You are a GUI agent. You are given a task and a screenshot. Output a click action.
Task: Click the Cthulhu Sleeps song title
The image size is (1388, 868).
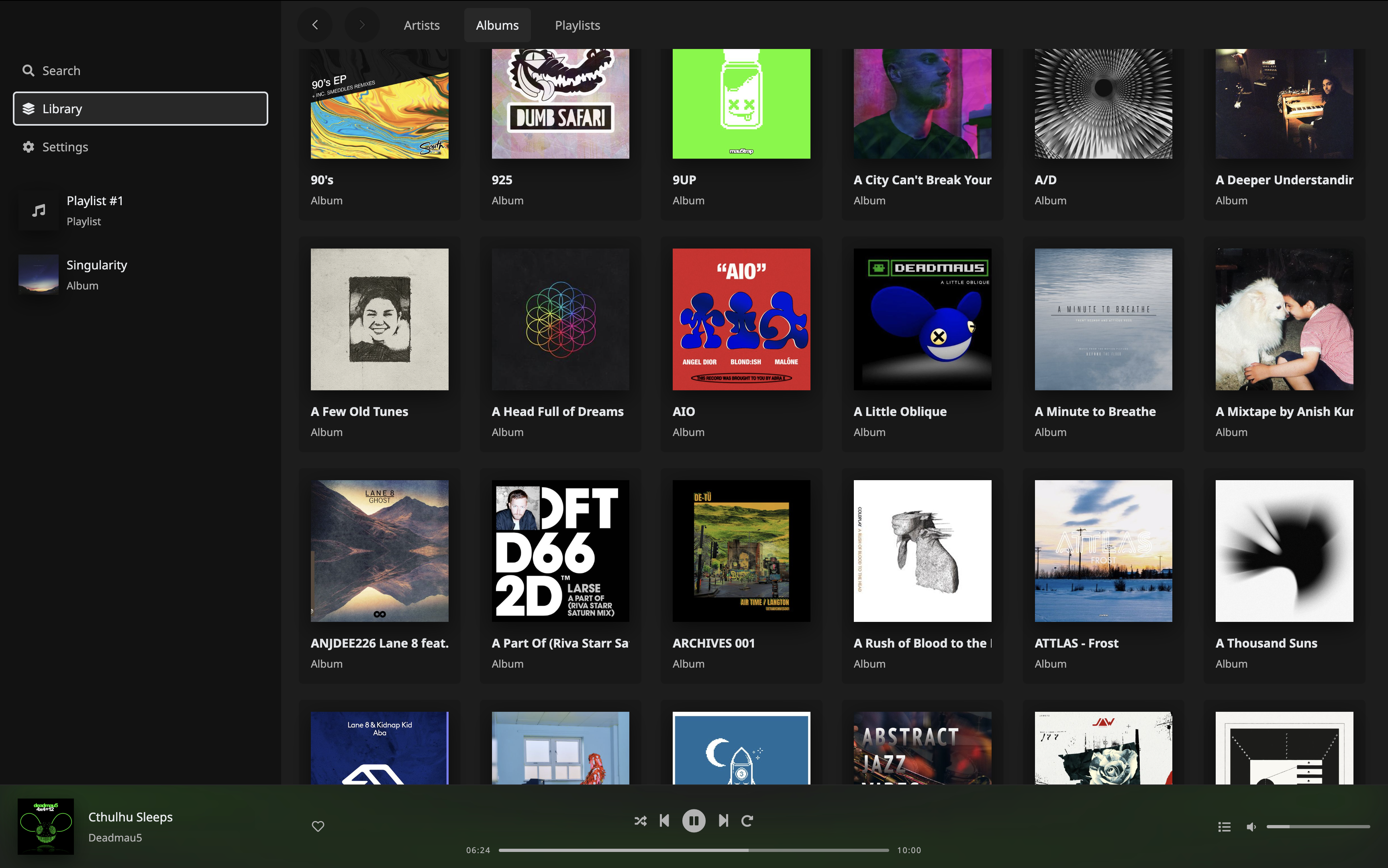[131, 817]
